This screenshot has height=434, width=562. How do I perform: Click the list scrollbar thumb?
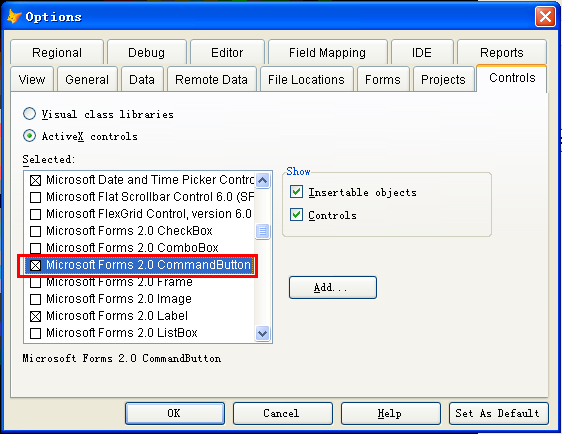pos(262,231)
